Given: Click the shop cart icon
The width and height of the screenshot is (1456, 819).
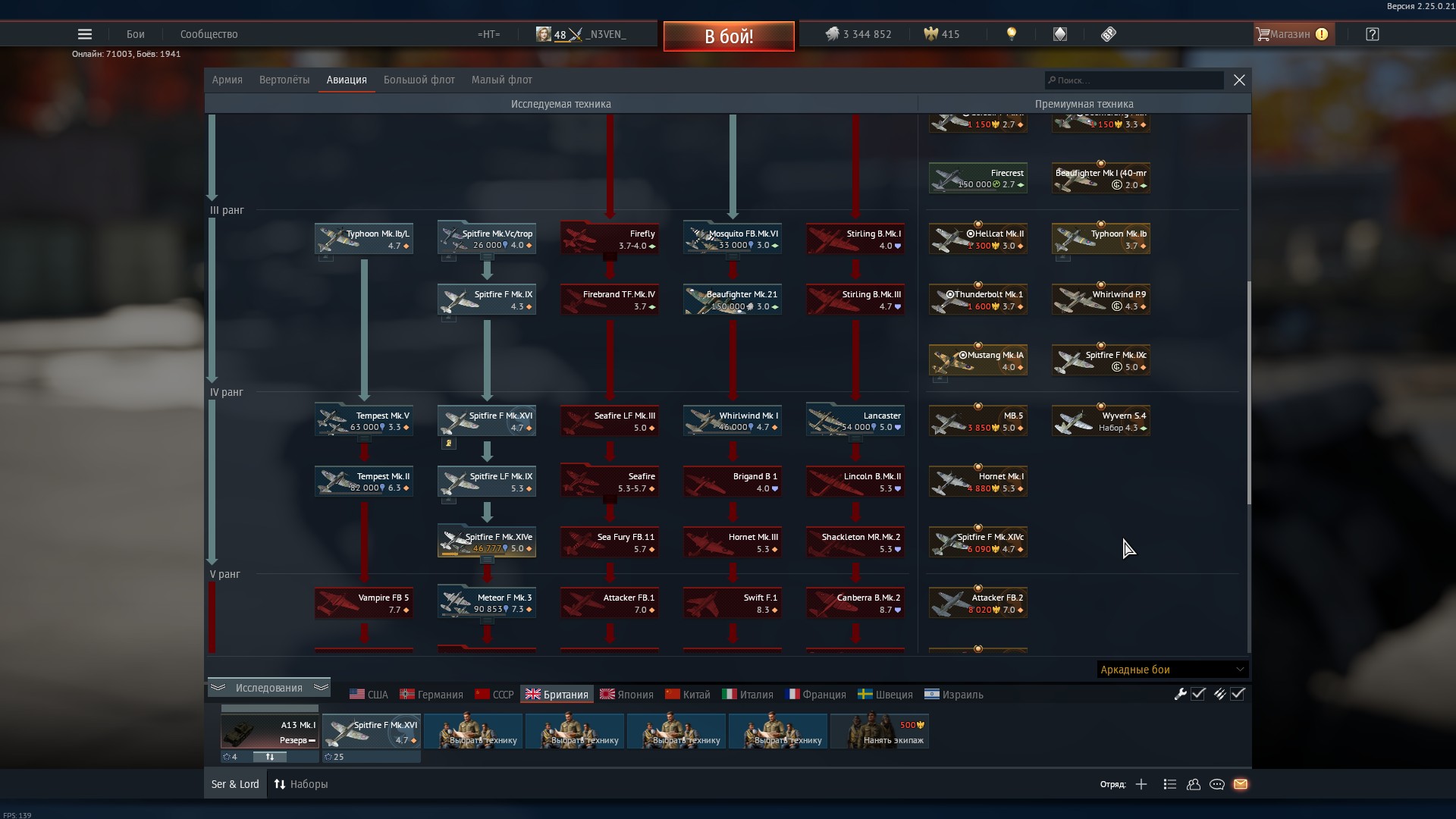Looking at the screenshot, I should tap(1263, 34).
